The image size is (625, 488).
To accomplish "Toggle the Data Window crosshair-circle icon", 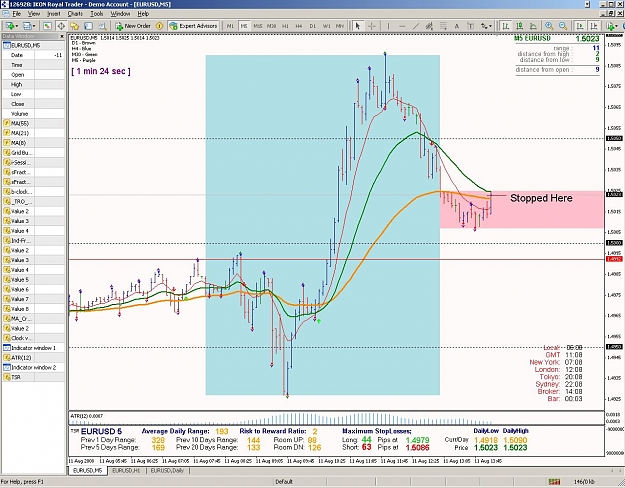I will (61, 26).
